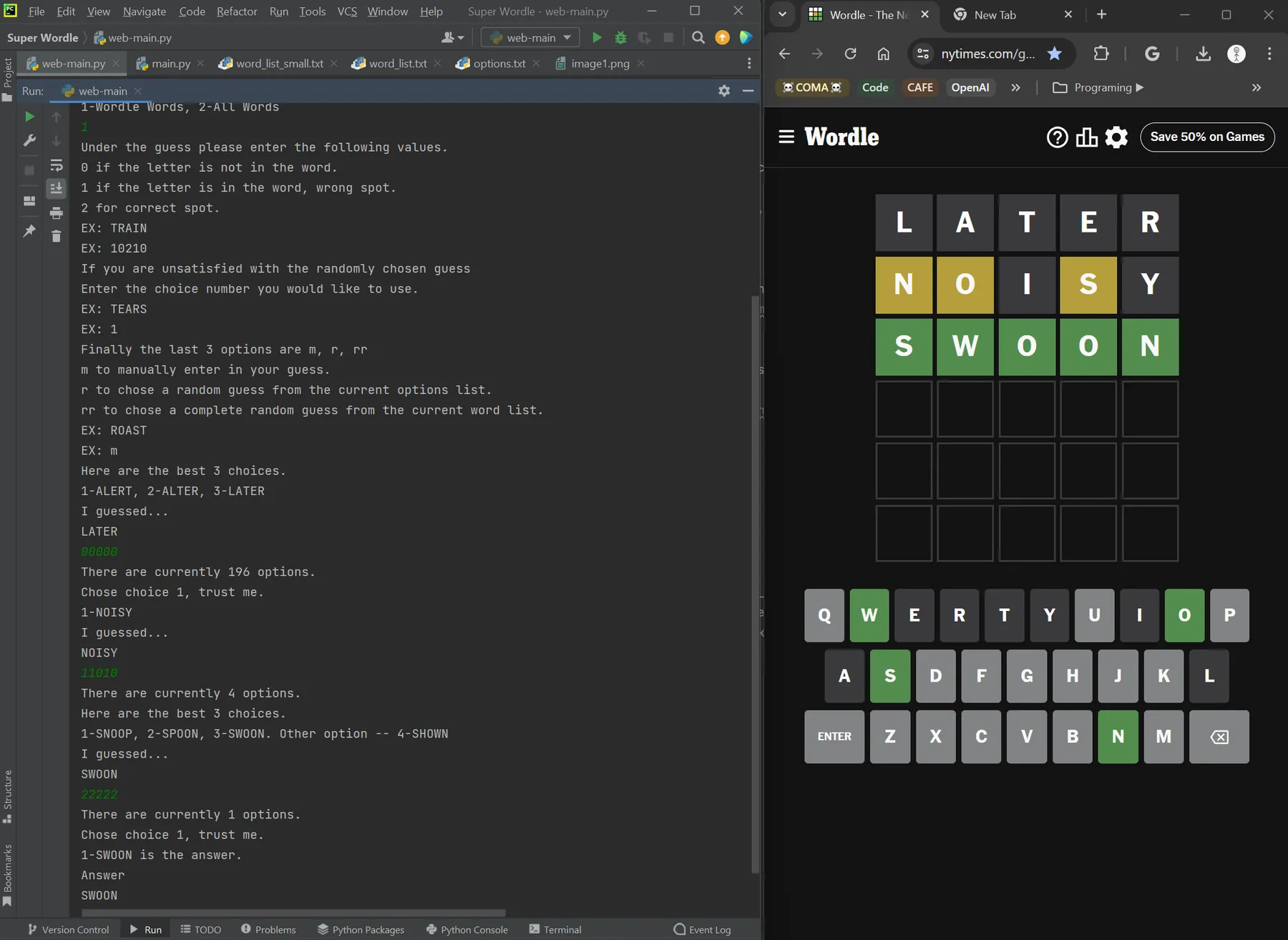
Task: Reload the Wordle page in Chrome
Action: [x=850, y=54]
